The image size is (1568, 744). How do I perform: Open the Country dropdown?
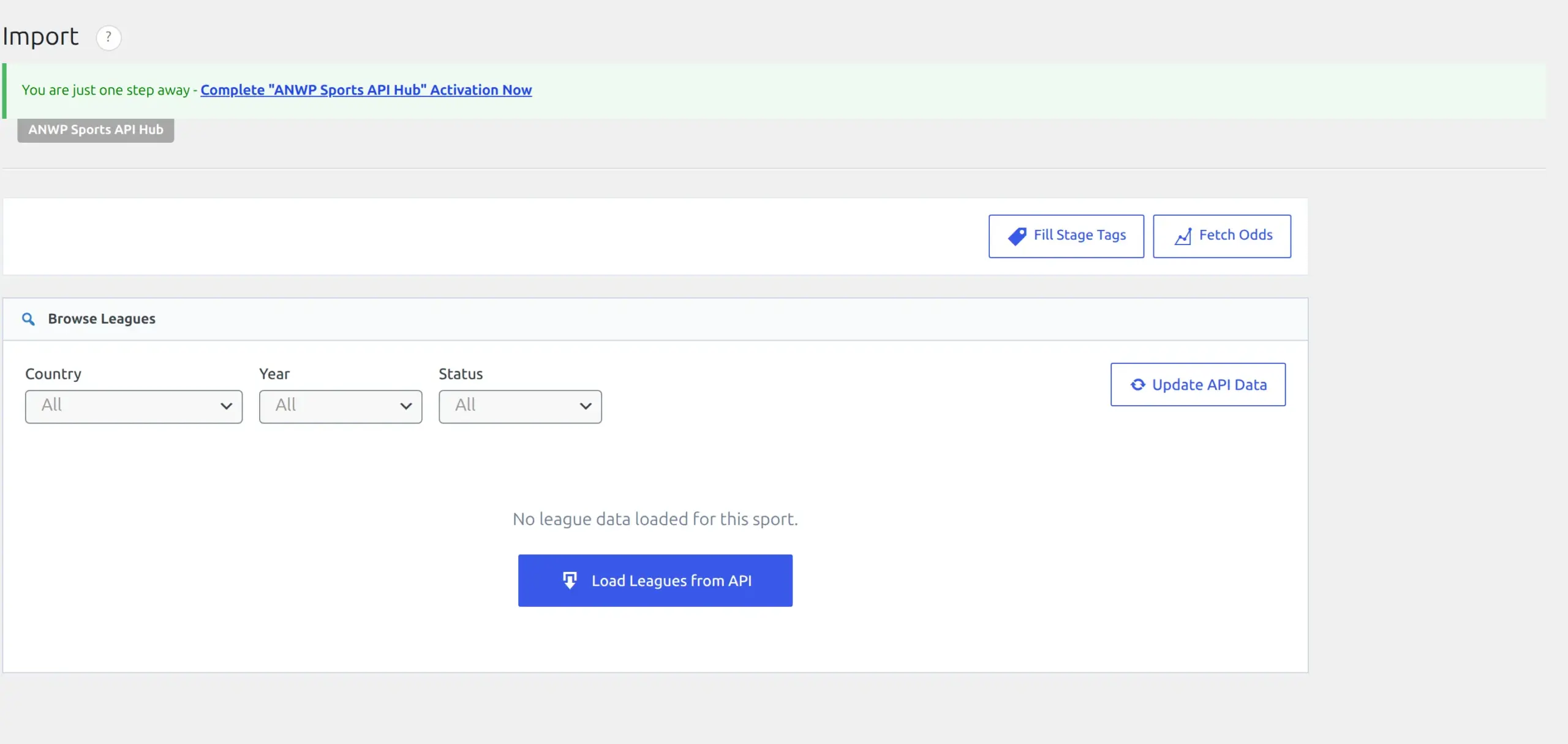134,406
